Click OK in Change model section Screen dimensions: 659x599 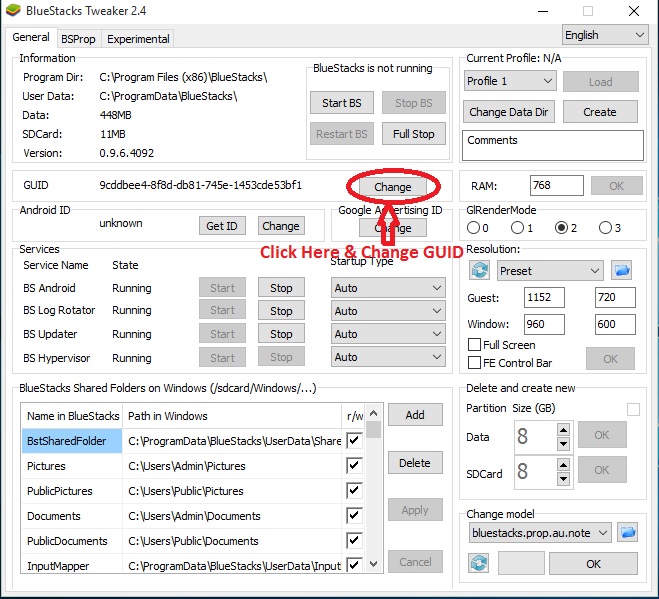[593, 564]
